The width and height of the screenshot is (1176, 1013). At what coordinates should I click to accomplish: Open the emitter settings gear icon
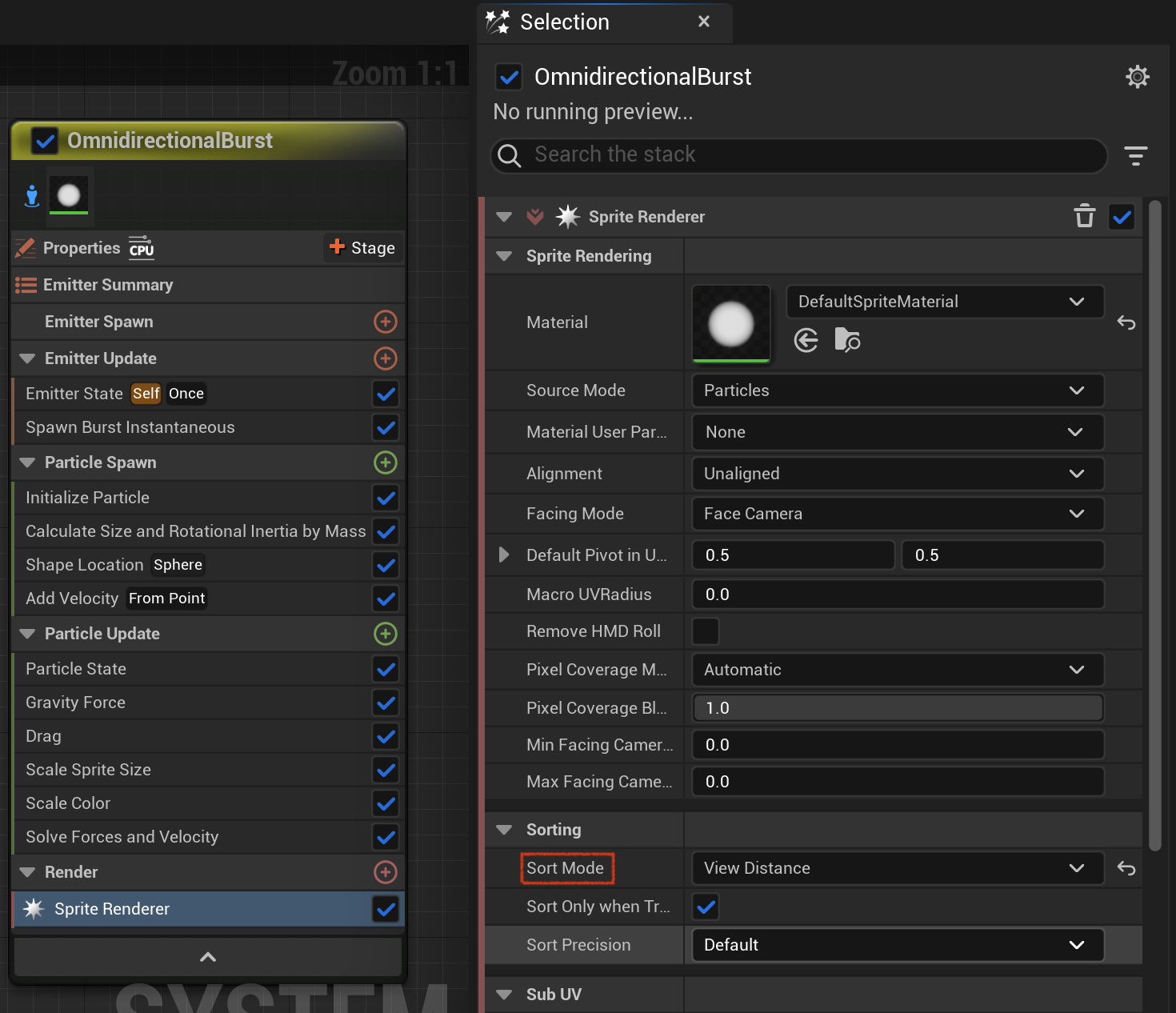[1137, 77]
